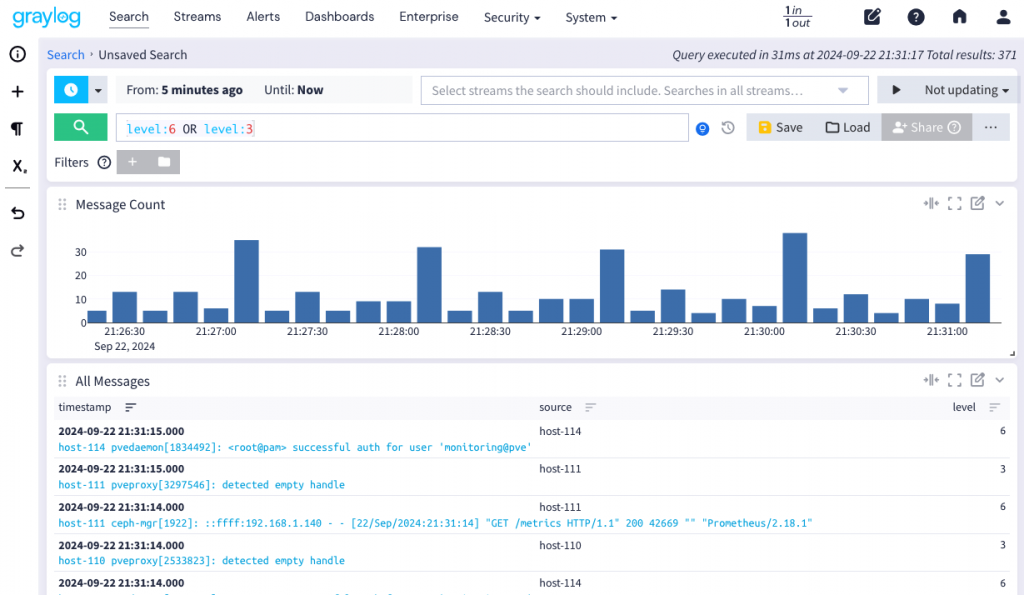Open the pvedaemon successful auth message
The height and width of the screenshot is (595, 1024).
(295, 447)
